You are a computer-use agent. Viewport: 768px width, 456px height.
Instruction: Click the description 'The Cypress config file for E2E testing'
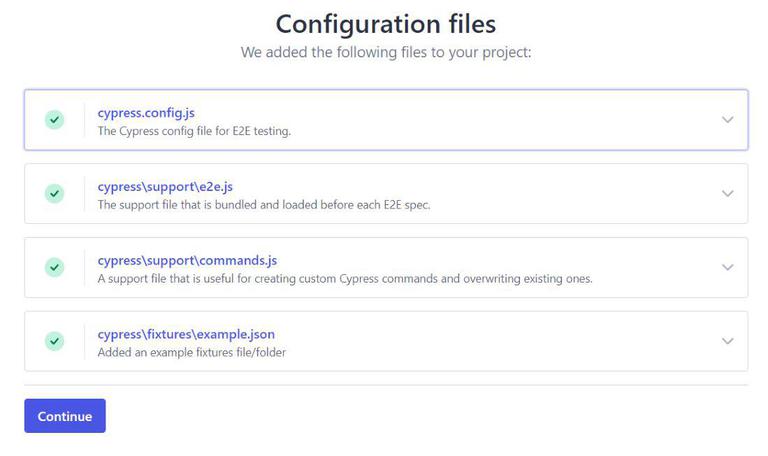click(194, 131)
